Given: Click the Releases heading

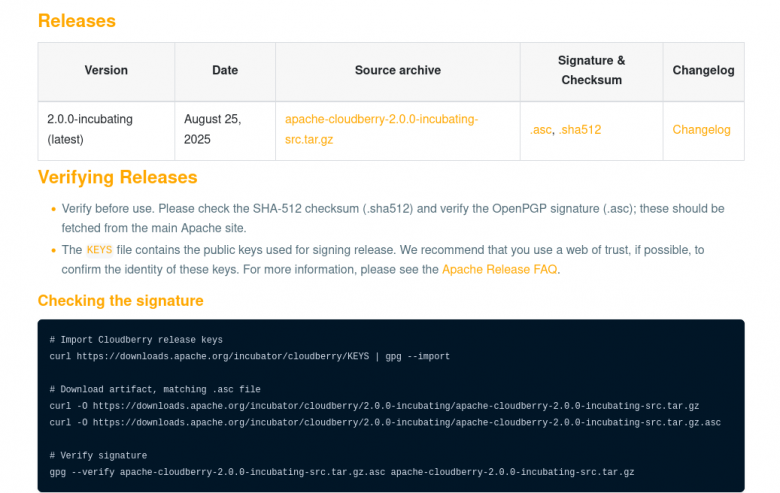Looking at the screenshot, I should coord(77,21).
